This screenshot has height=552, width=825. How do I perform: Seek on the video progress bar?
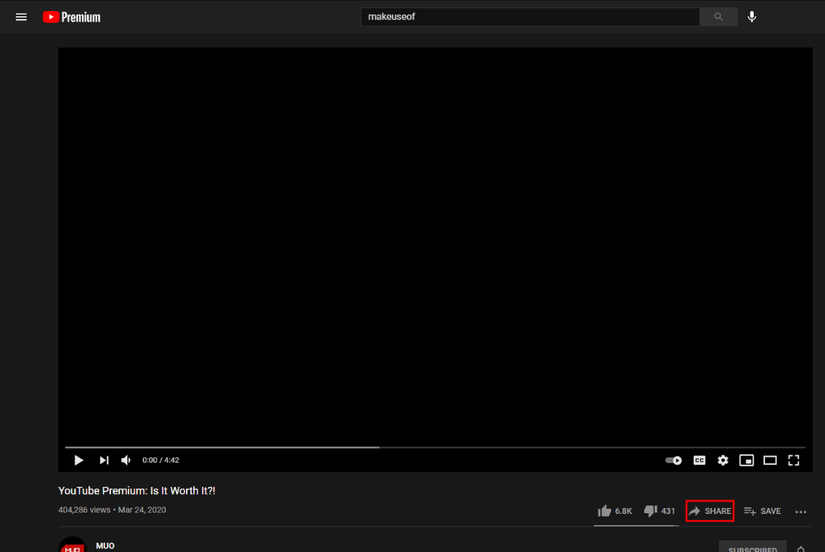tap(435, 447)
